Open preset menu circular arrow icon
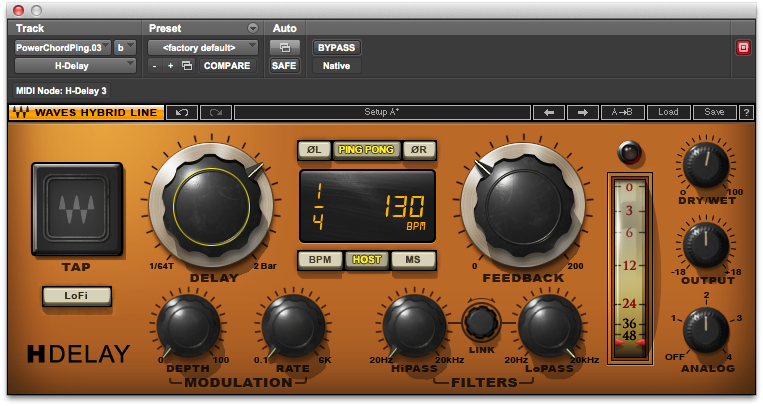This screenshot has height=406, width=763. coord(253,28)
